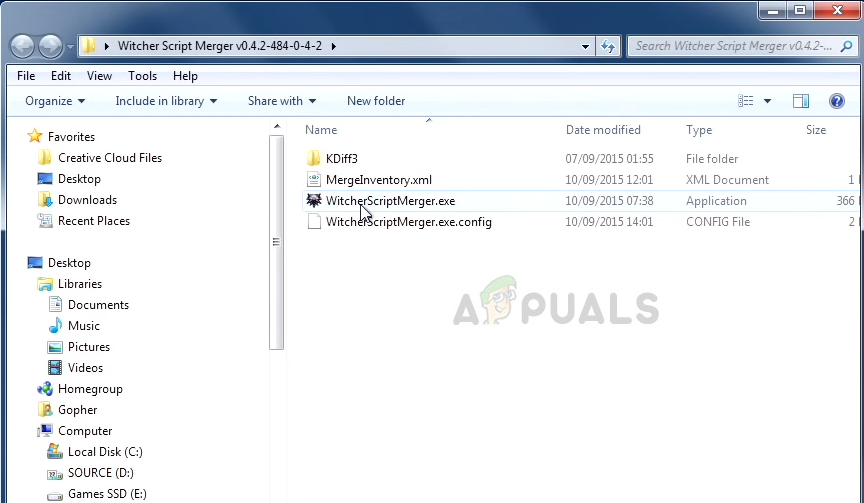864x503 pixels.
Task: Open Recent Places in Favorites
Action: coord(94,220)
